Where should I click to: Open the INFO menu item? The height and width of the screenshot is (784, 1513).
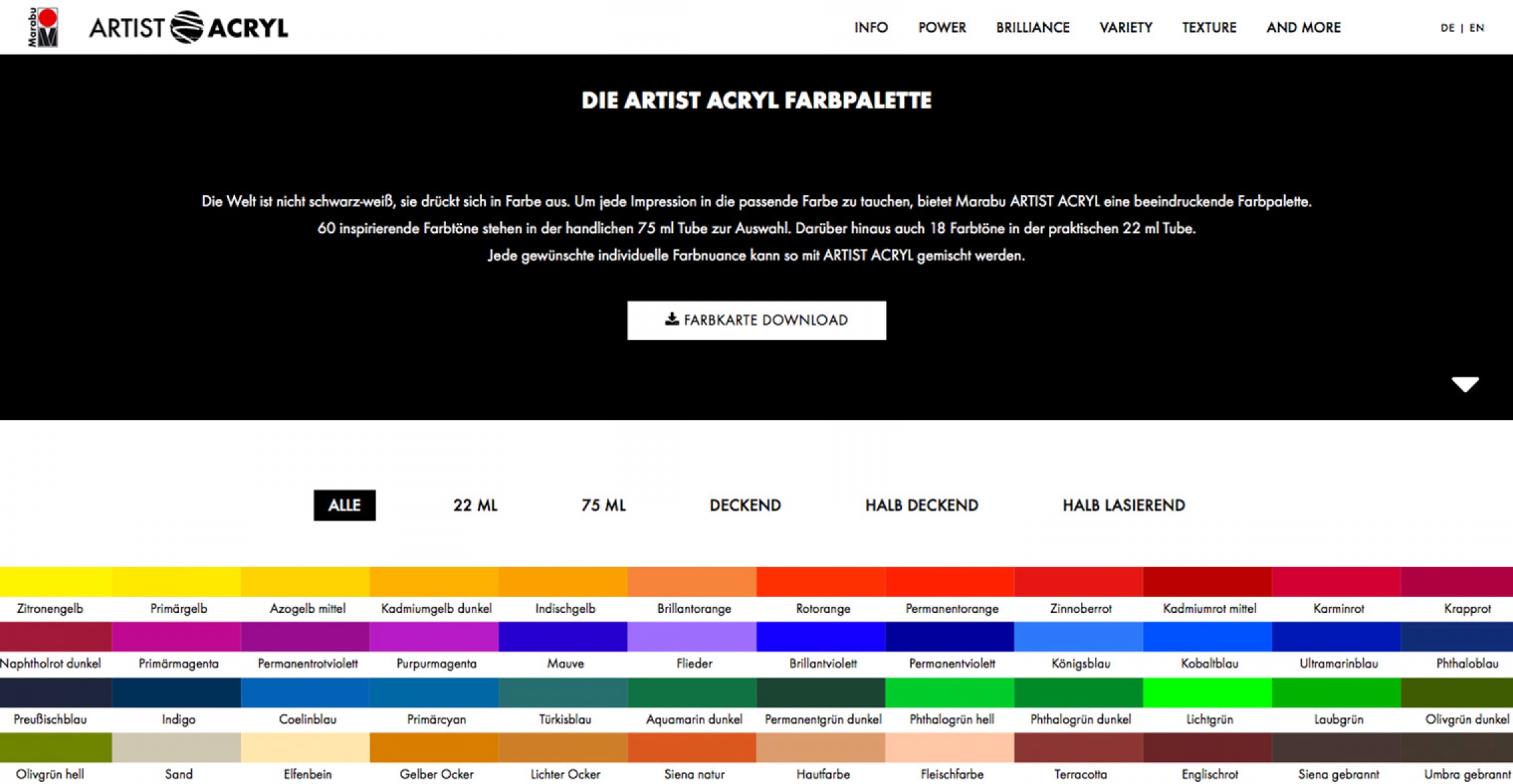point(871,28)
